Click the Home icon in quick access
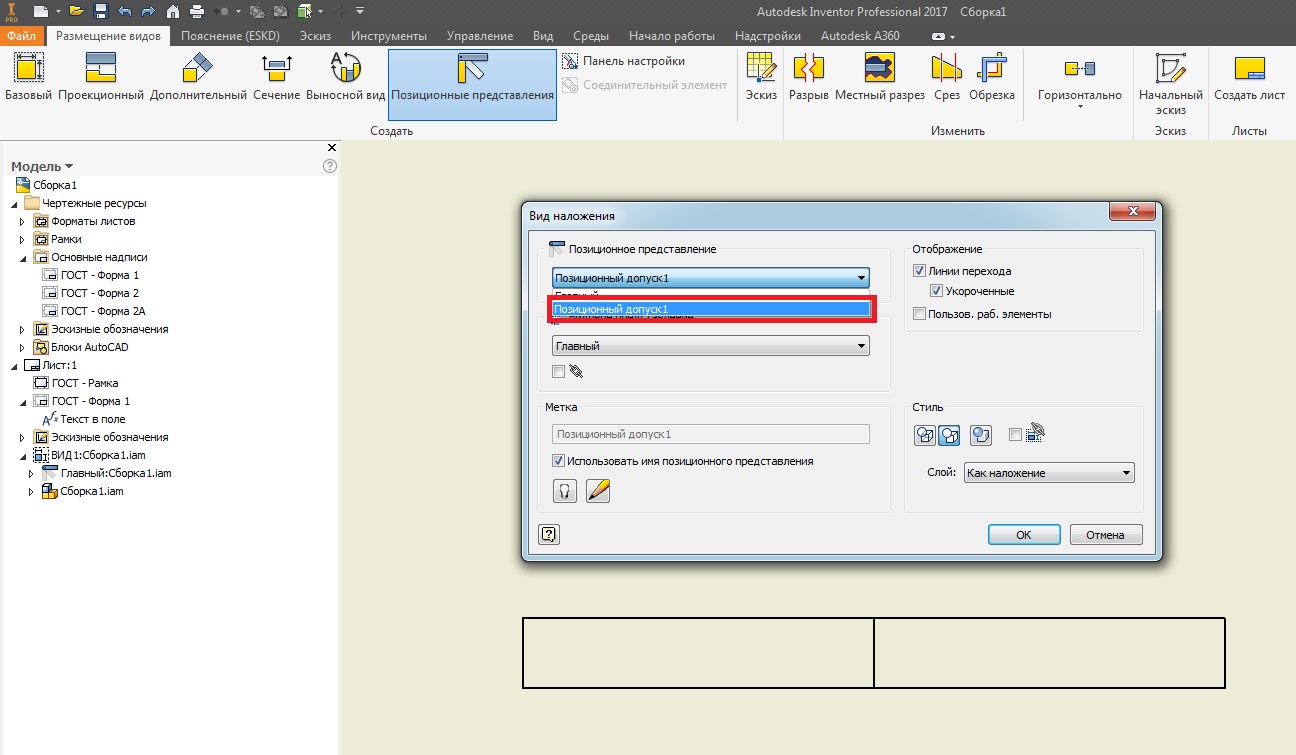This screenshot has height=755, width=1296. coord(173,11)
